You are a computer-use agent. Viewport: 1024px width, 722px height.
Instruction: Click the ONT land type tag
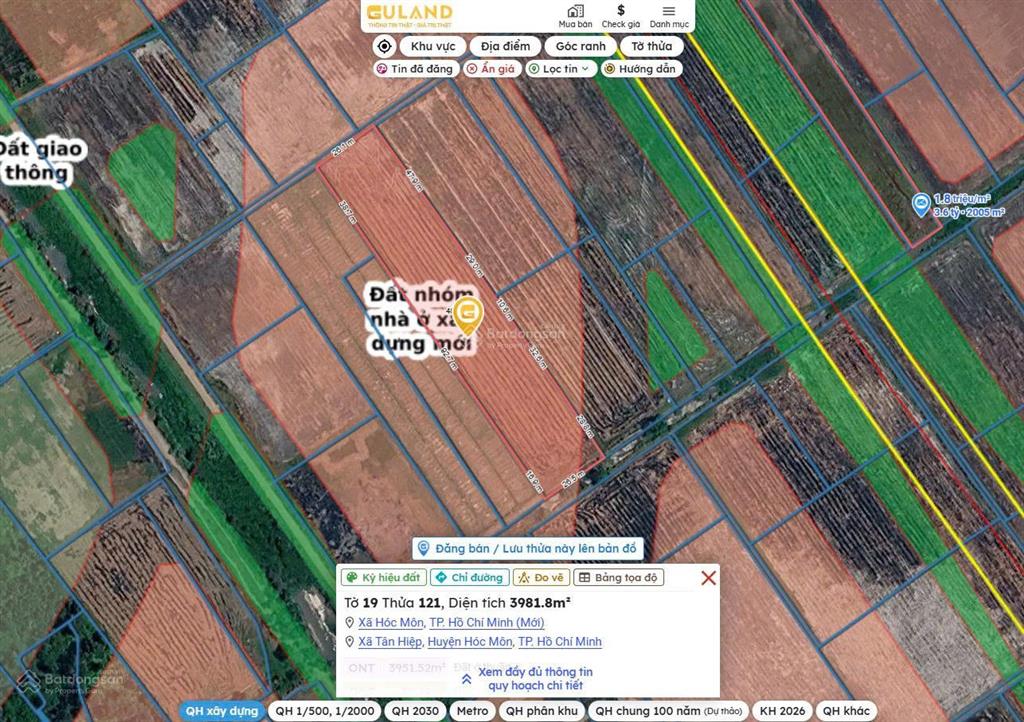tap(361, 668)
